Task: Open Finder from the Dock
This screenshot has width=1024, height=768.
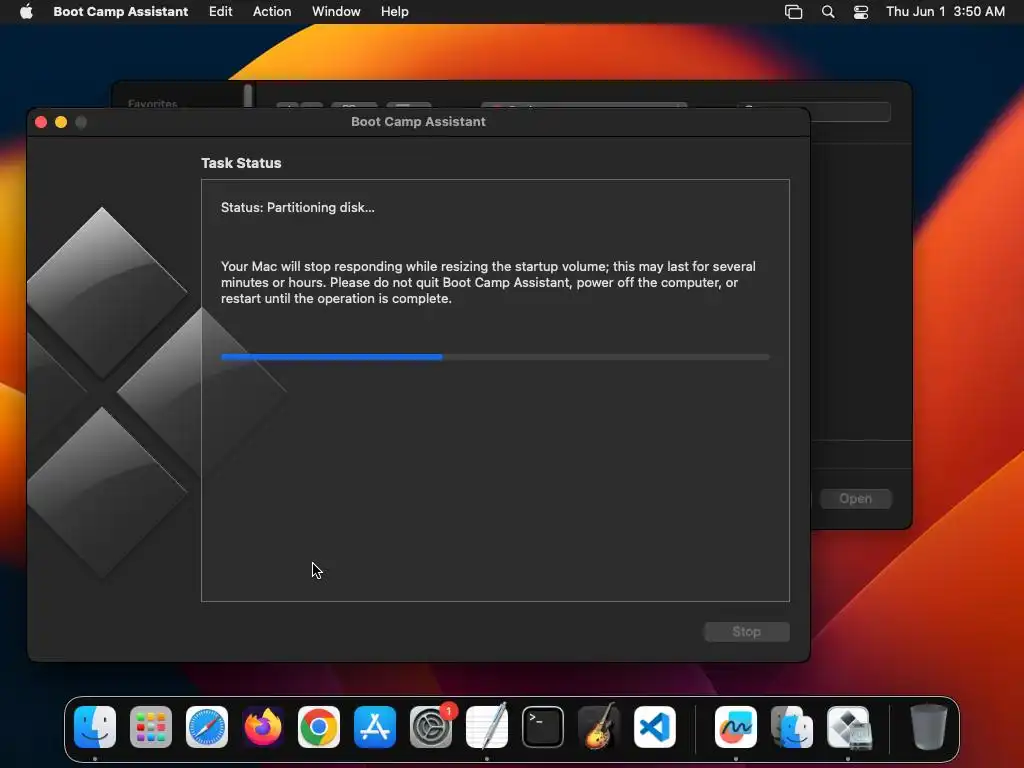Action: pos(95,727)
